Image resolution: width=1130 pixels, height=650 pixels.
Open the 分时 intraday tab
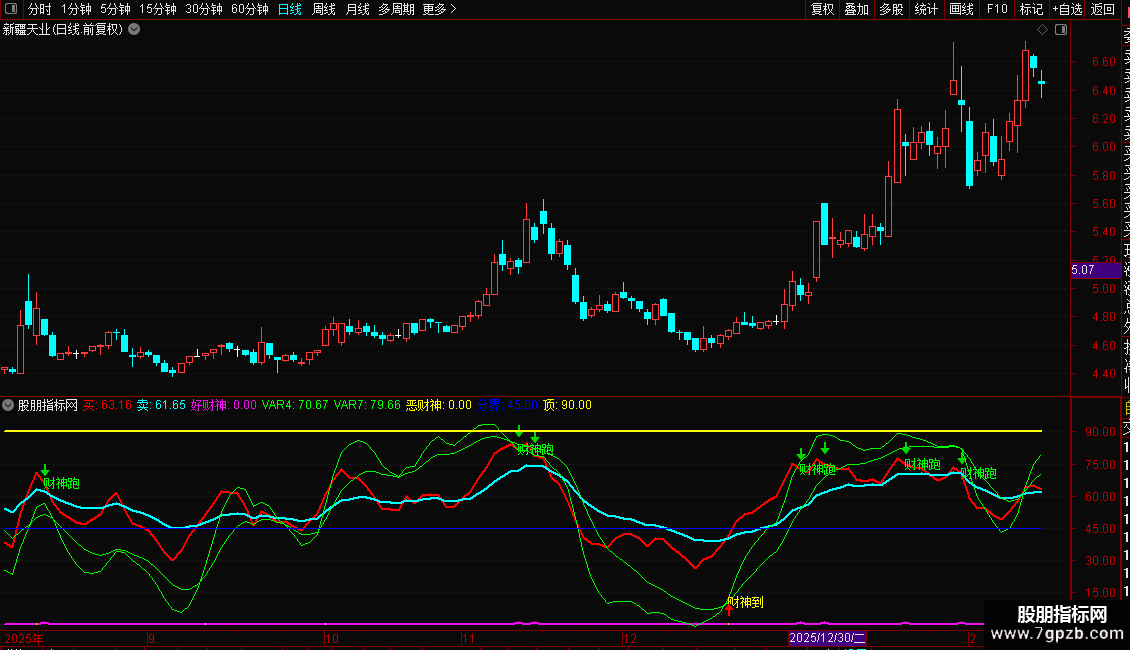coord(39,9)
